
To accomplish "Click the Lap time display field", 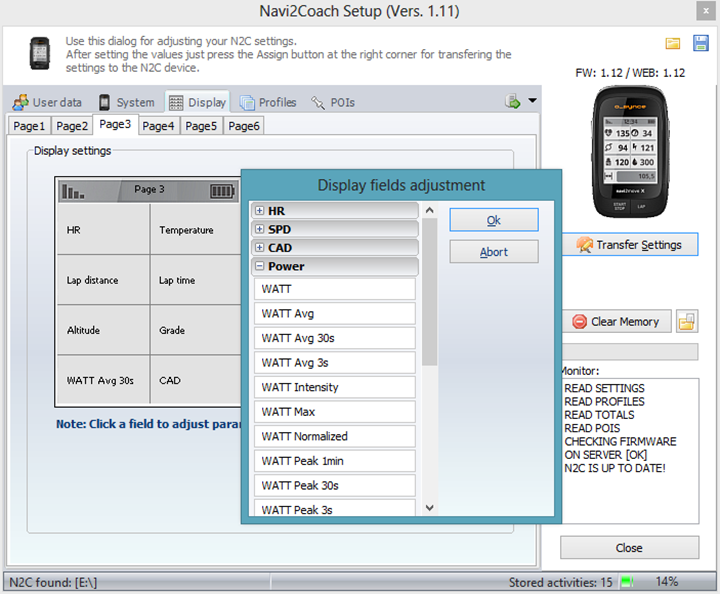I will (196, 280).
